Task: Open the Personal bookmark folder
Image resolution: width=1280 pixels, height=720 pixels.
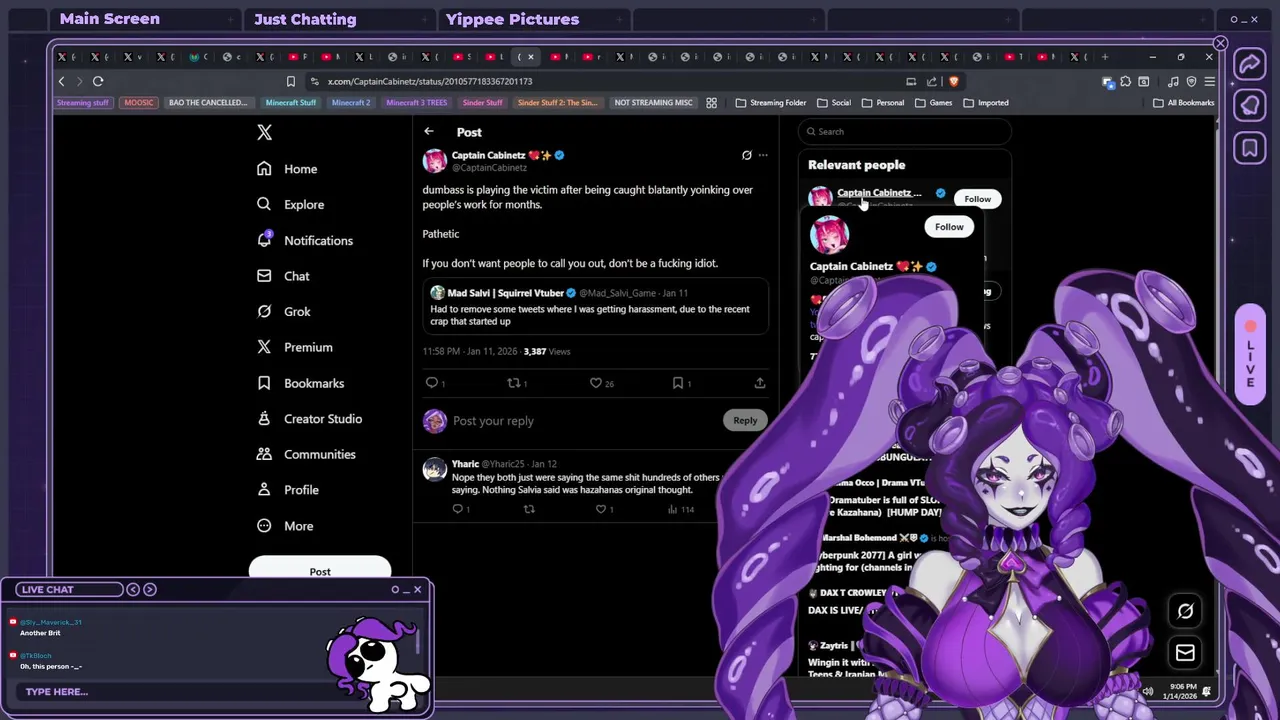Action: pos(882,102)
